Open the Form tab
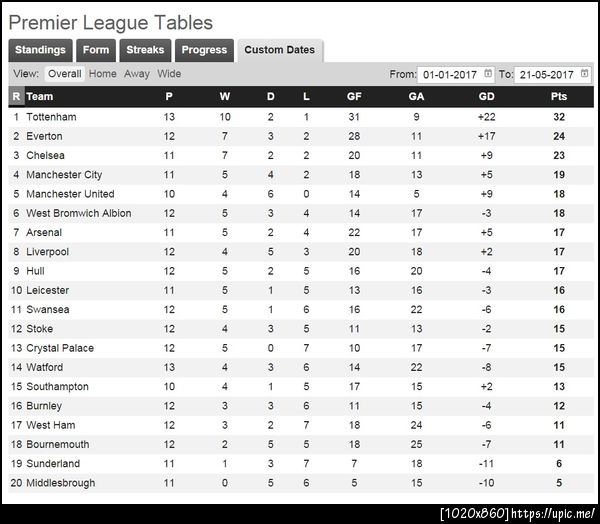The image size is (600, 524). [96, 50]
